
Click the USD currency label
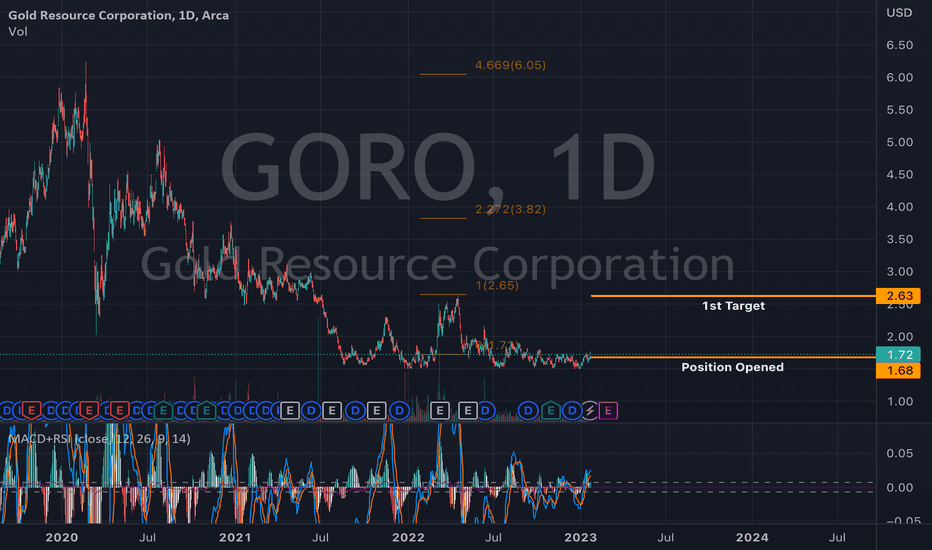click(899, 12)
